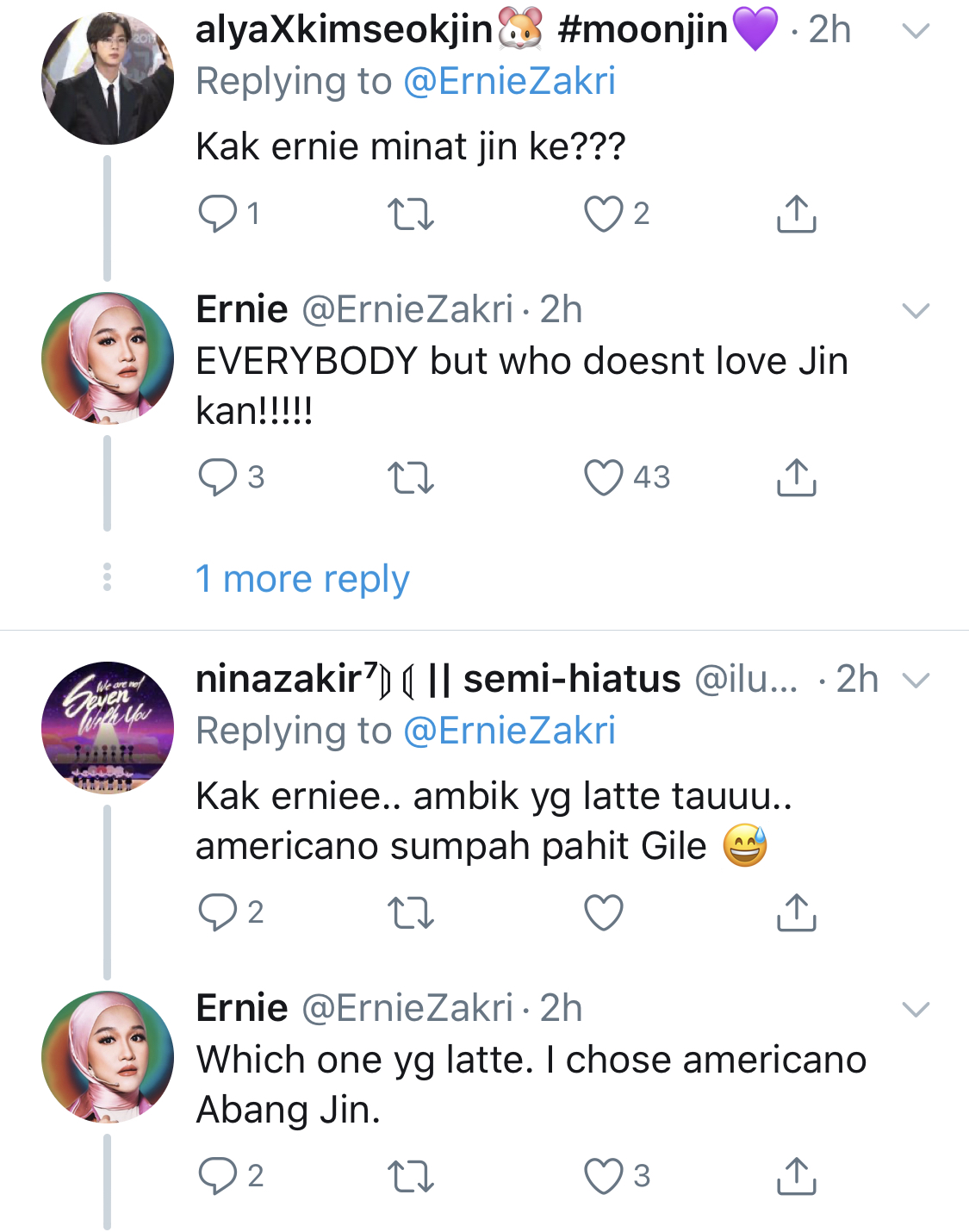Like ninazakir's 'ambik yg latte' tweet

(603, 912)
